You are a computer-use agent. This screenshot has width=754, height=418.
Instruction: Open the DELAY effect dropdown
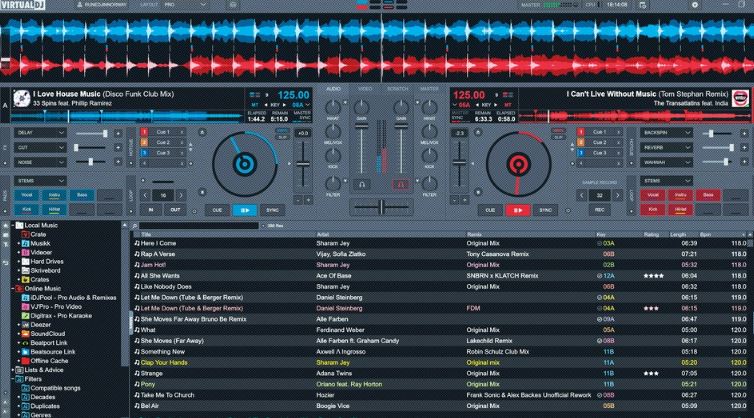[40, 132]
